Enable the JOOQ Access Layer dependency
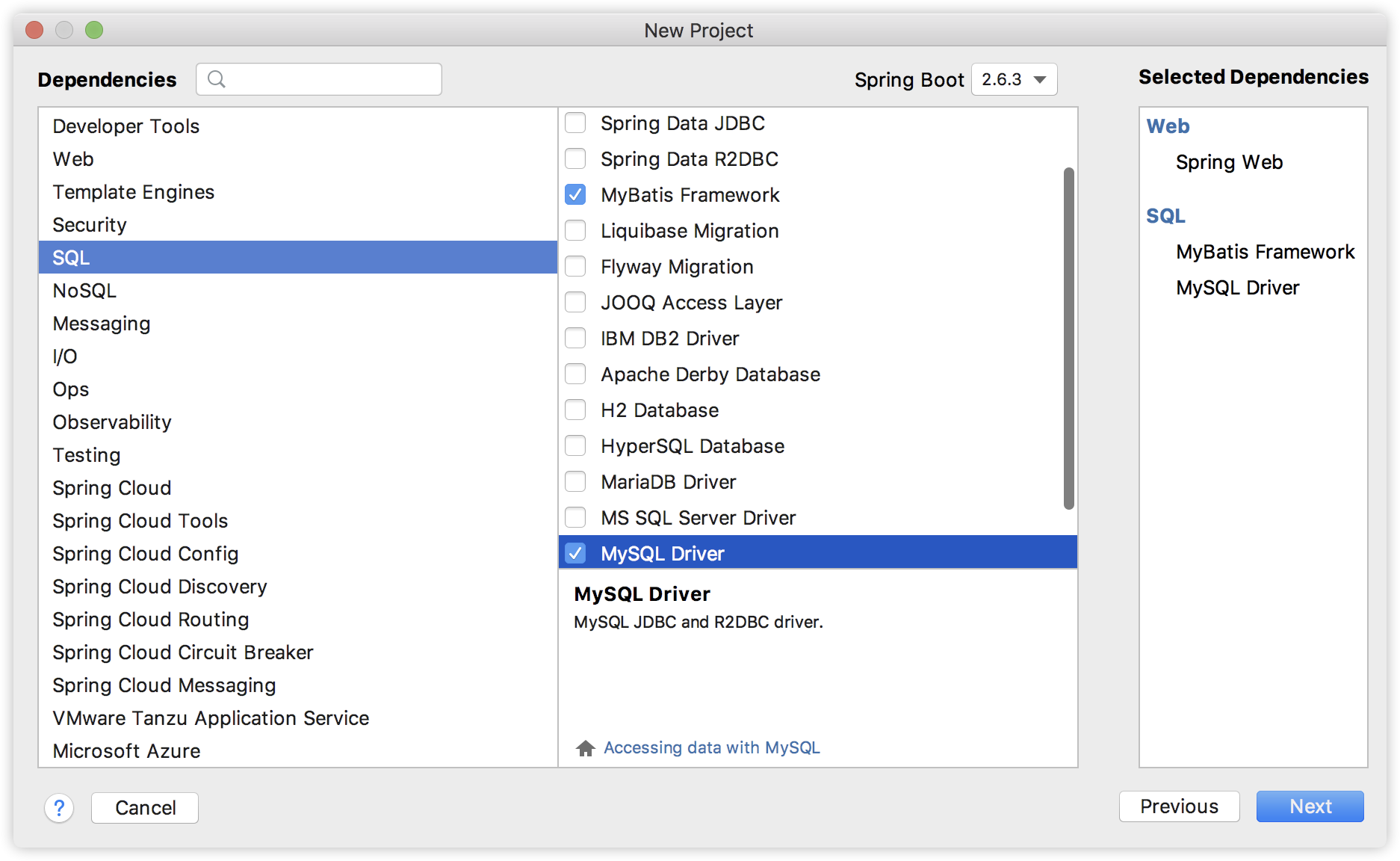Image resolution: width=1400 pixels, height=861 pixels. (575, 302)
